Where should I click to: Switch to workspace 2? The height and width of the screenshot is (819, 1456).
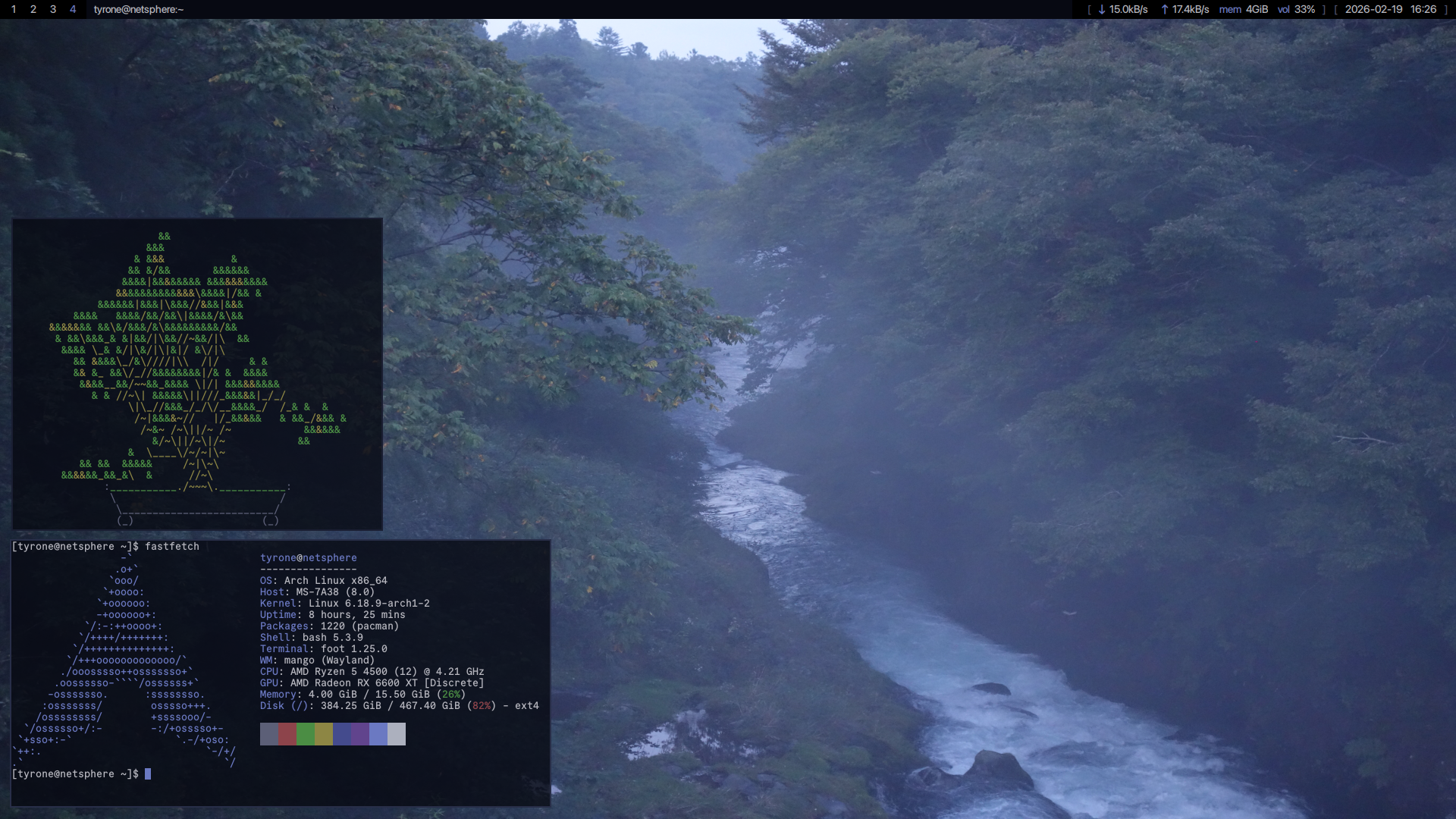(33, 10)
